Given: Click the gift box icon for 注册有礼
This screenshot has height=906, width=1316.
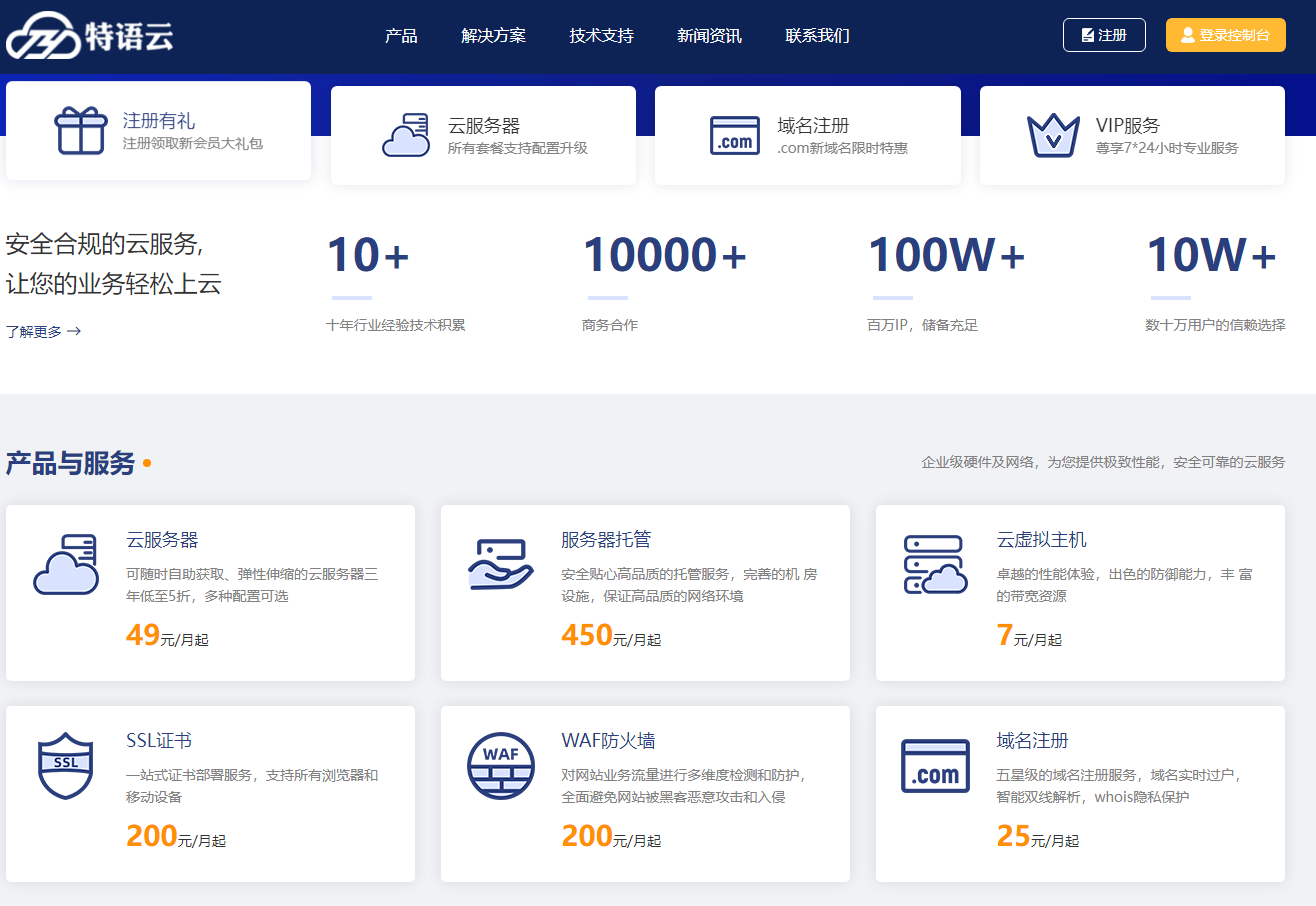Looking at the screenshot, I should pyautogui.click(x=81, y=131).
